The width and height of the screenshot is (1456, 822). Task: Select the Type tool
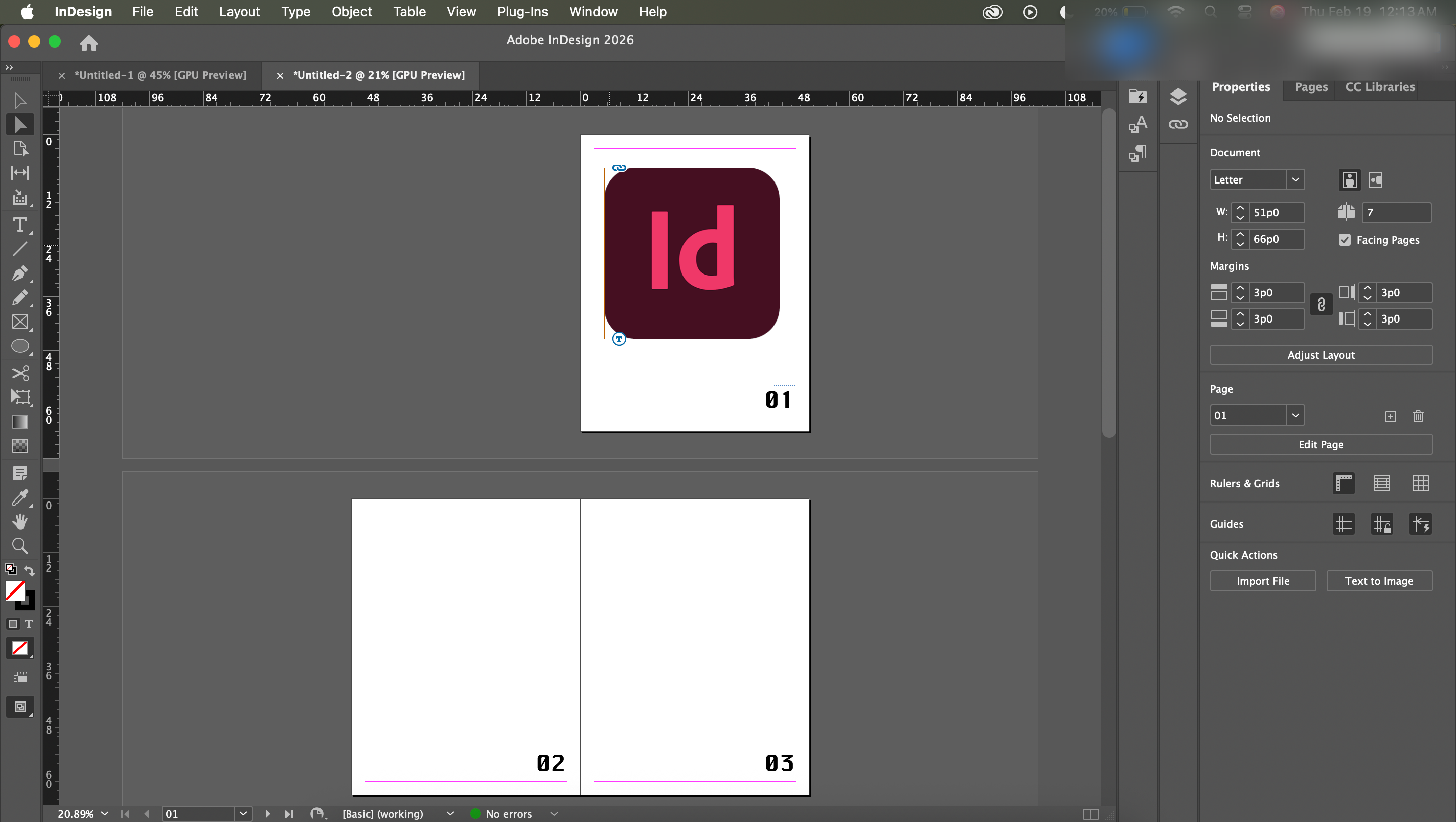[x=20, y=225]
